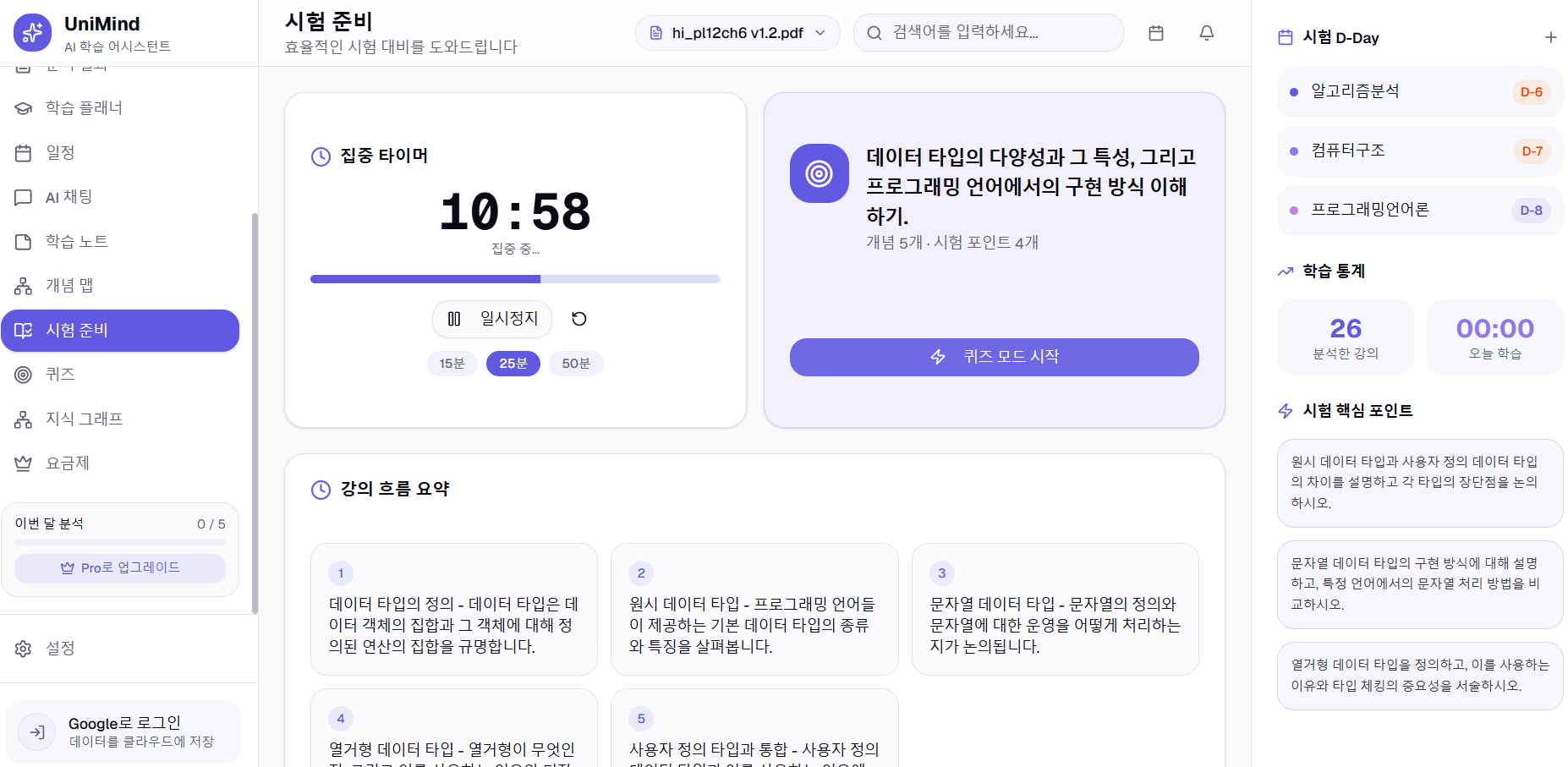Select the 50분 timer preset

576,364
